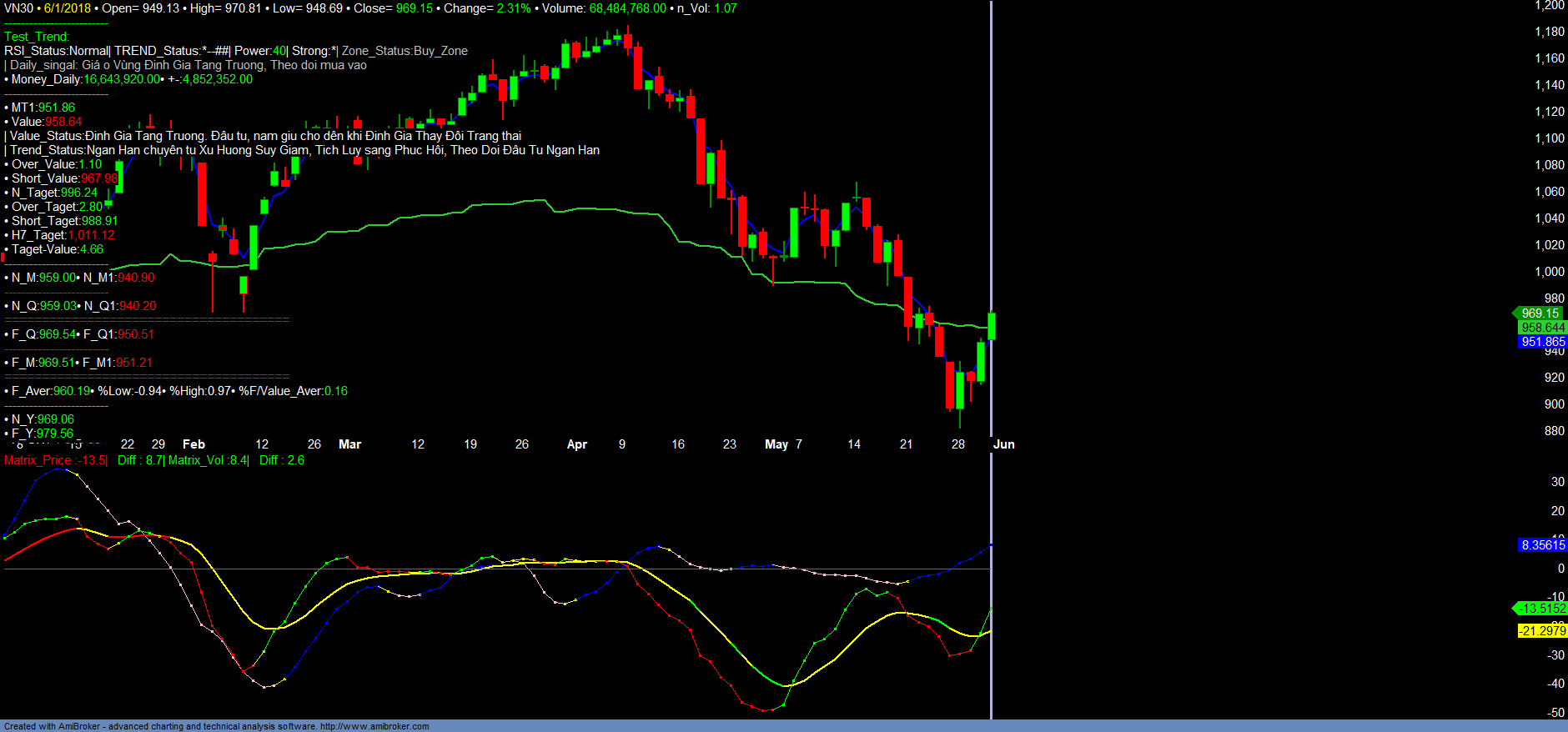
Task: Click the blue 8.35615 indicator value label
Action: pyautogui.click(x=1542, y=545)
